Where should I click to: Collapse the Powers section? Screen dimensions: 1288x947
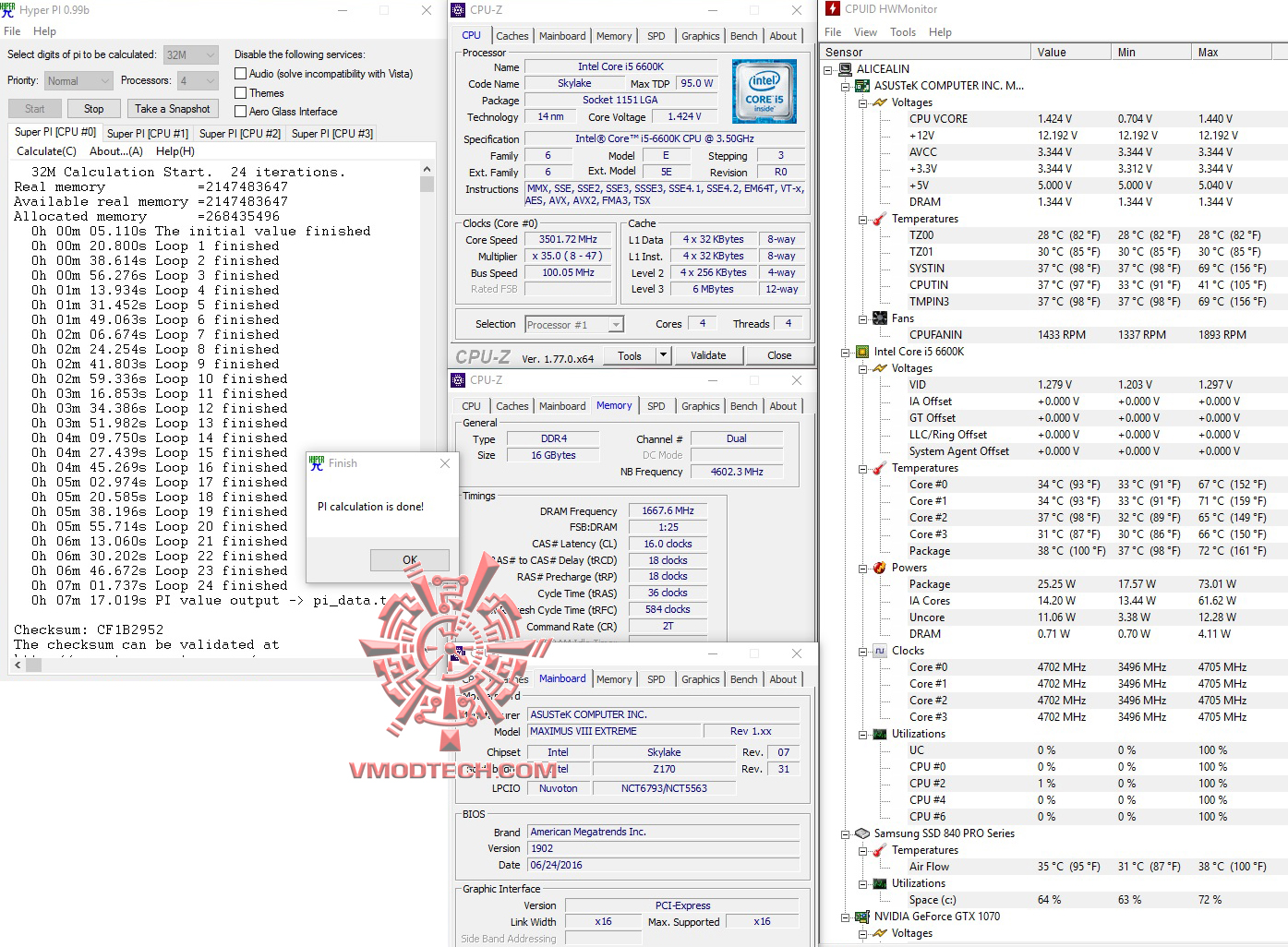pos(862,568)
